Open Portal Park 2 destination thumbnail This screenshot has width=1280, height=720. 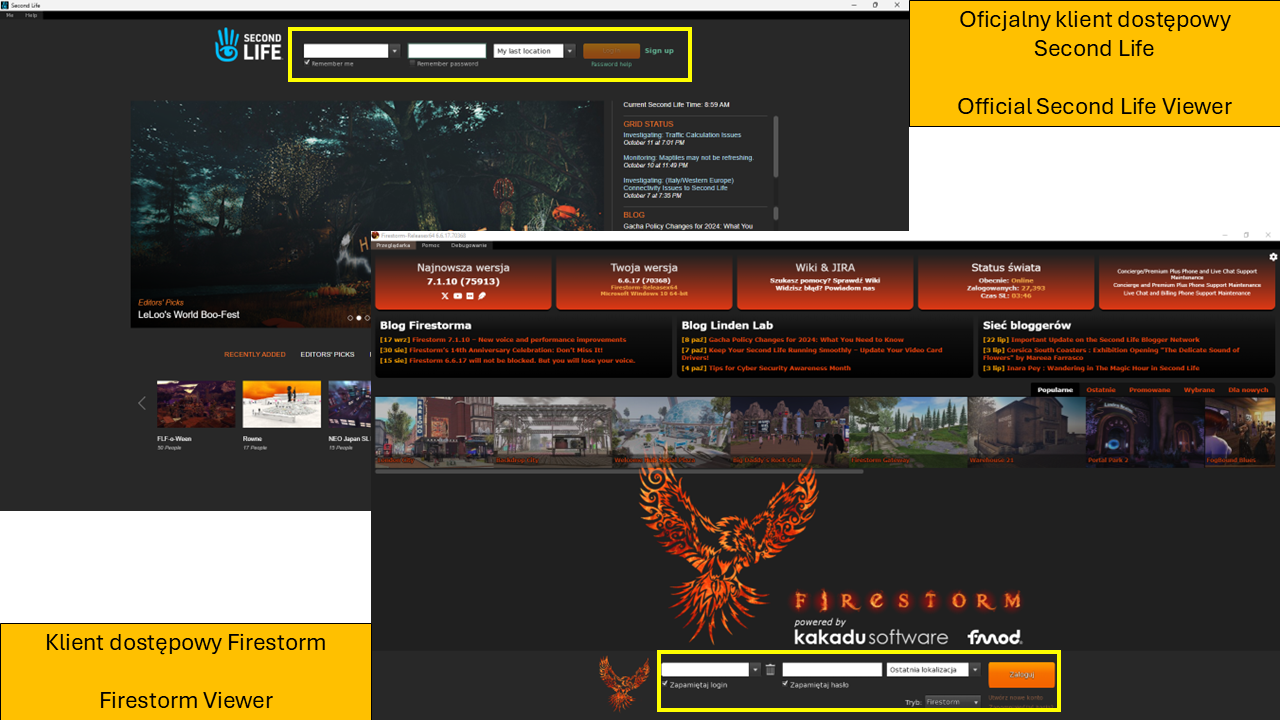[x=1145, y=432]
